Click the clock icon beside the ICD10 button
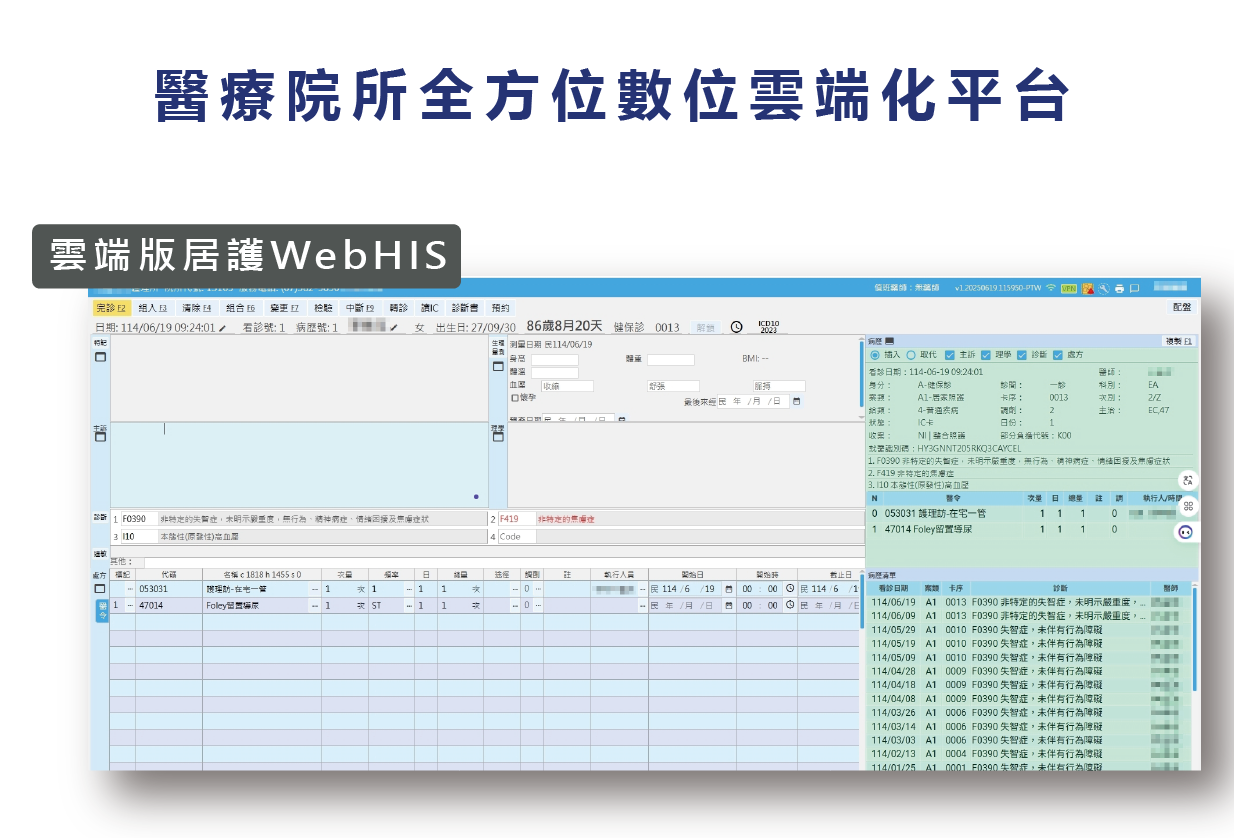 [x=737, y=328]
